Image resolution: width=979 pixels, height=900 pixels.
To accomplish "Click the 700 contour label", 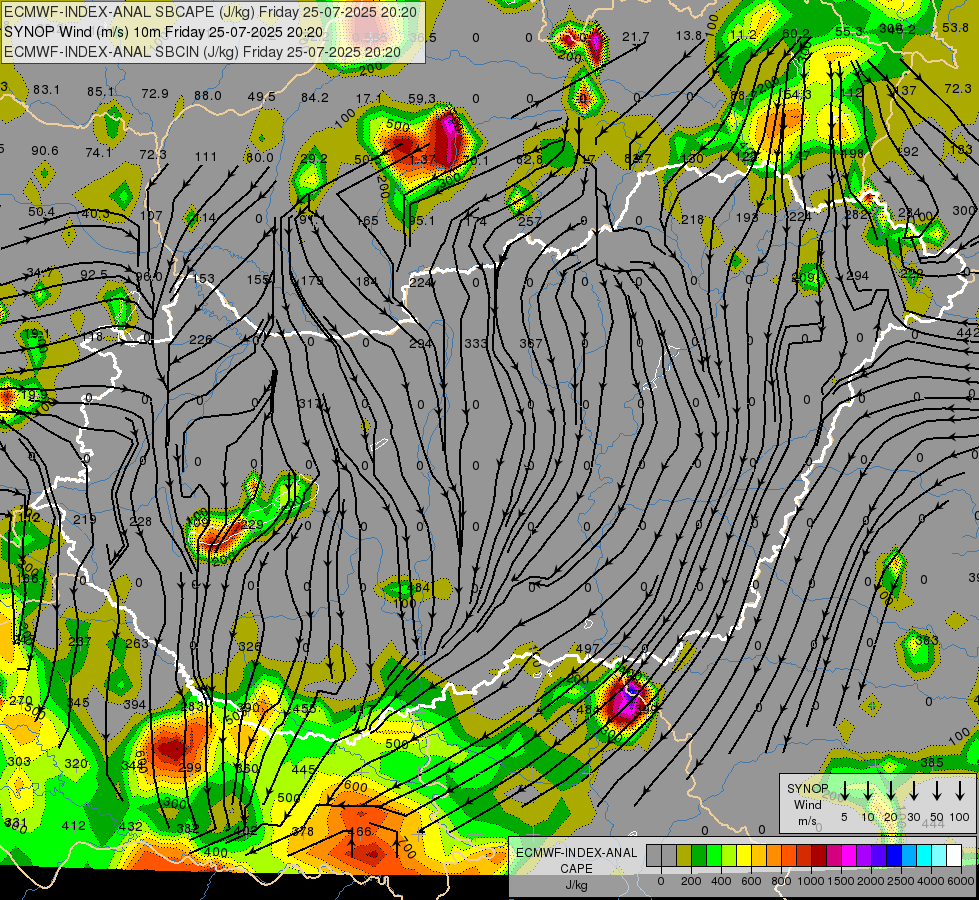I will [x=406, y=848].
